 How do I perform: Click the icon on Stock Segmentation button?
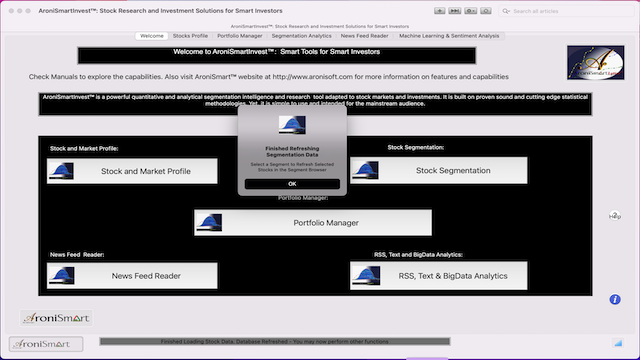(x=365, y=170)
